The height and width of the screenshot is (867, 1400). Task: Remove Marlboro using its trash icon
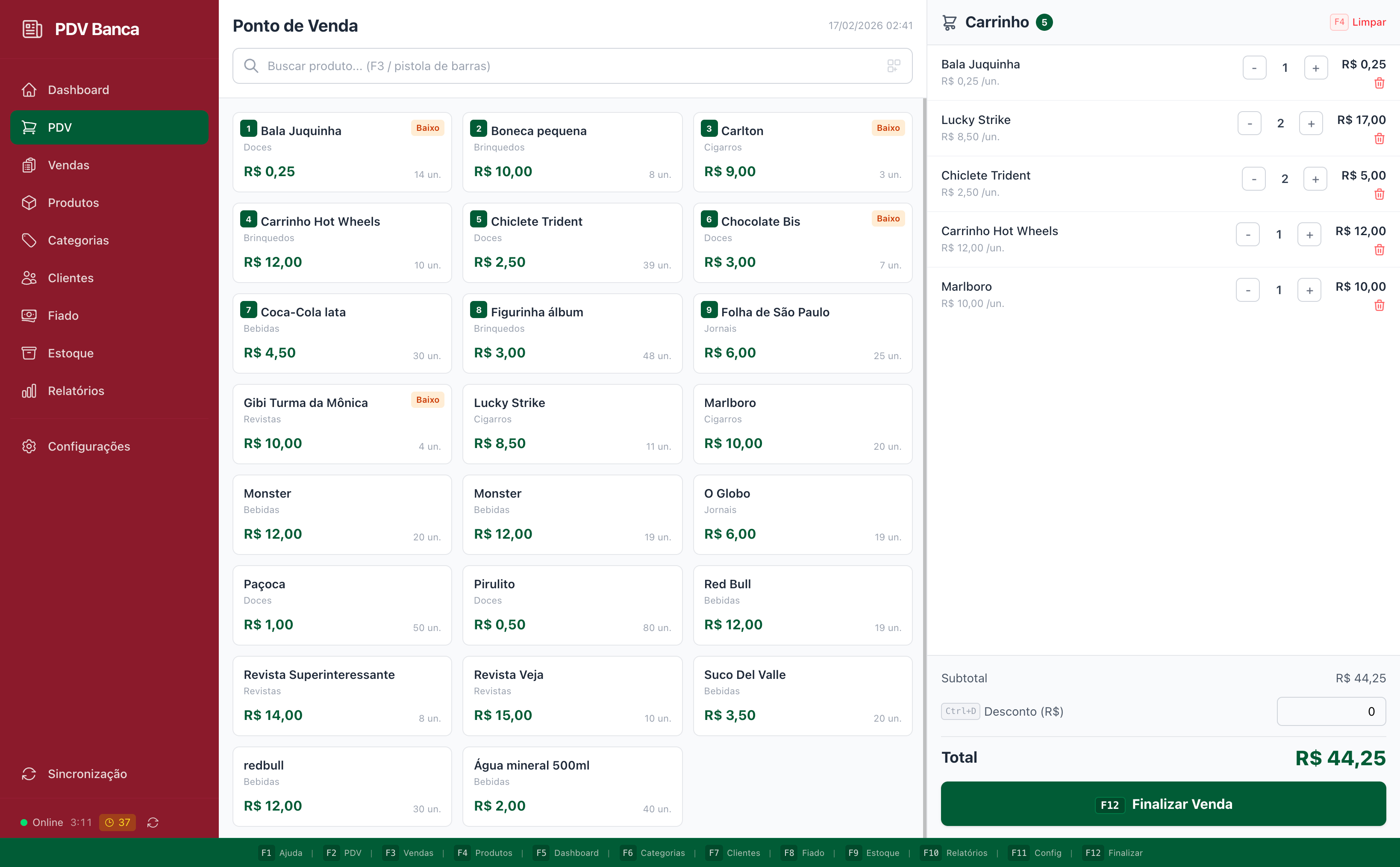[1379, 306]
